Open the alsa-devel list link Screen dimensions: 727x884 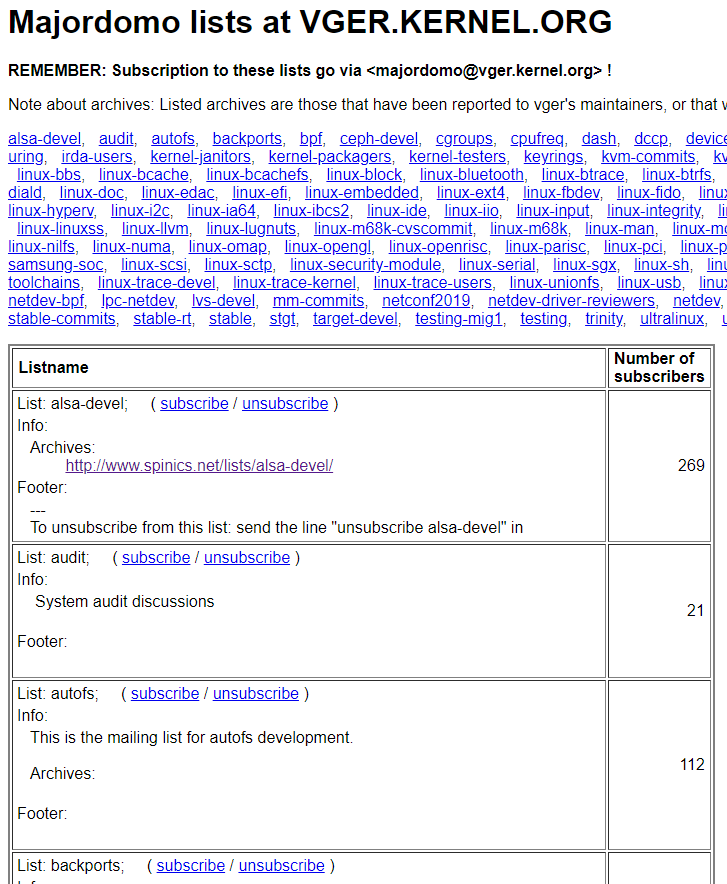pos(45,139)
